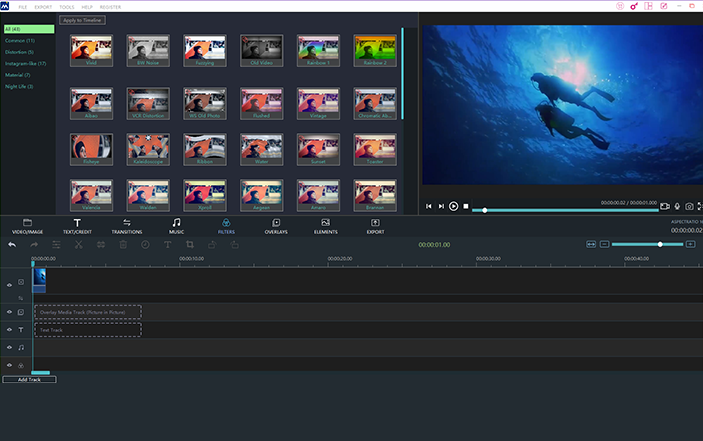Click the record video camera icon

click(665, 206)
